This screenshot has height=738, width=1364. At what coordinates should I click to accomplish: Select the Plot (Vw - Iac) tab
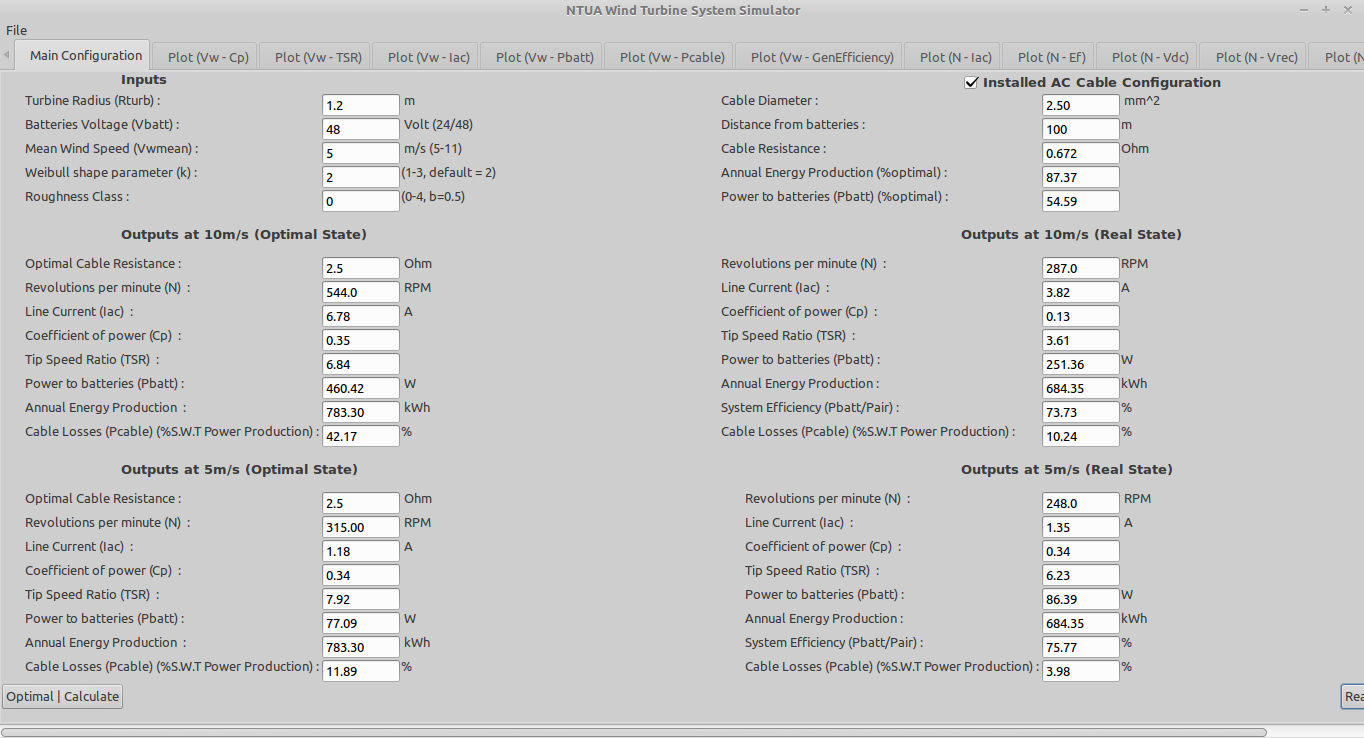(x=428, y=57)
